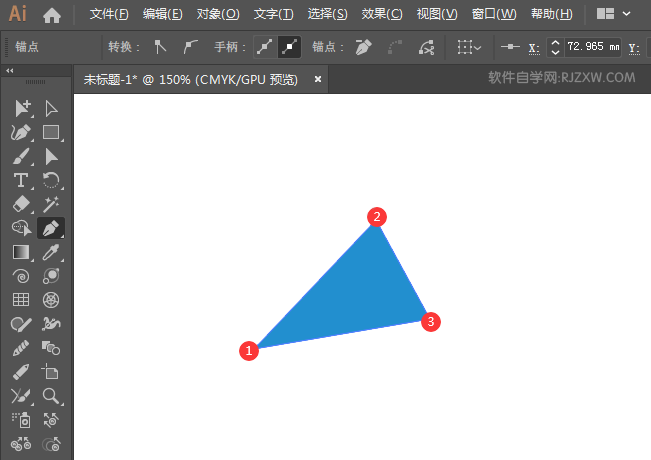This screenshot has height=460, width=651.
Task: Select the hollow-arrow Direct Selection tool
Action: click(x=51, y=108)
